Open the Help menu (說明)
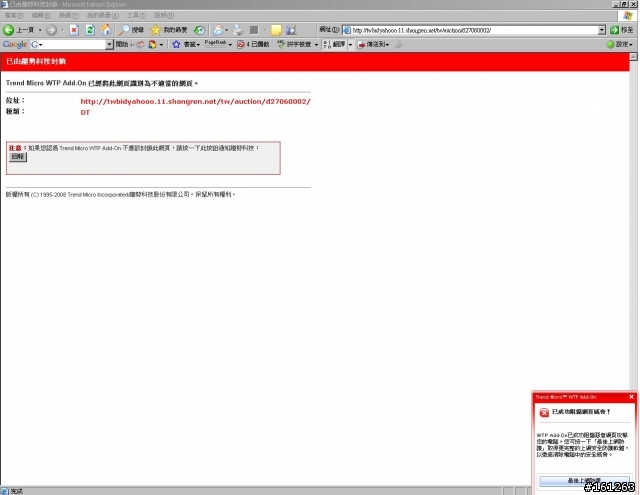Screen dimensions: 640x495 [x=164, y=16]
